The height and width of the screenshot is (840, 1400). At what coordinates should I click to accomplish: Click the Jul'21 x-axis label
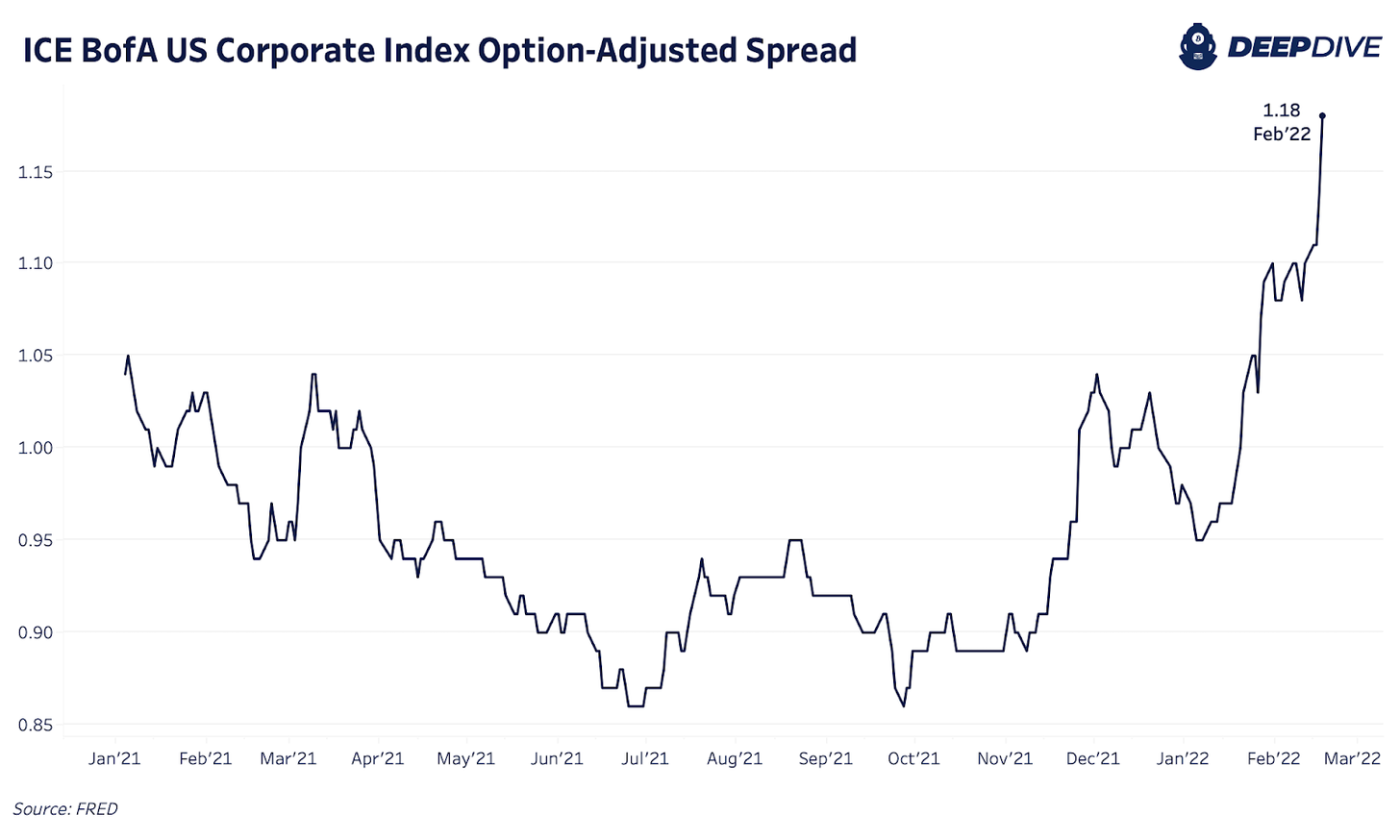point(645,758)
